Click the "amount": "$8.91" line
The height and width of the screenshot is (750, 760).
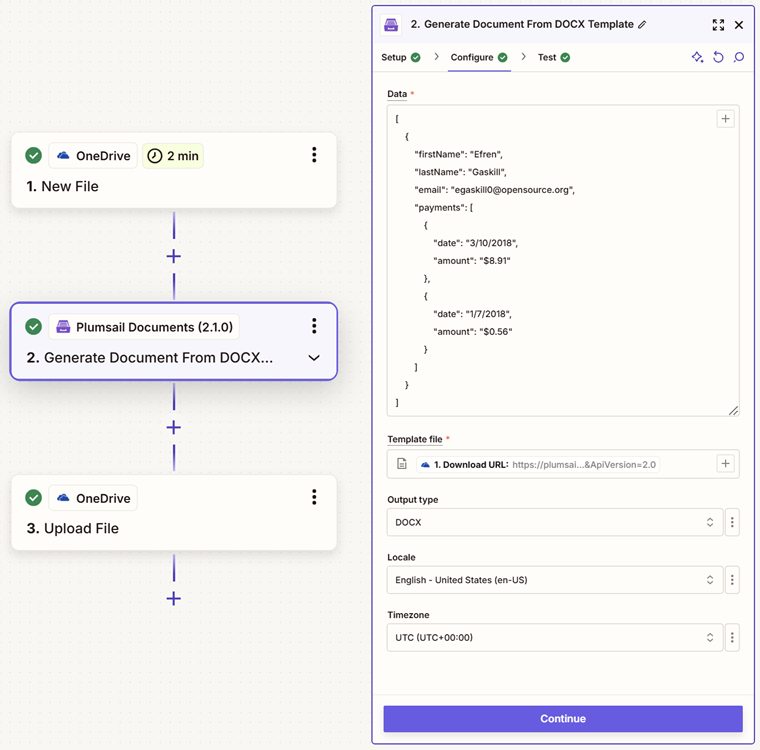click(472, 261)
